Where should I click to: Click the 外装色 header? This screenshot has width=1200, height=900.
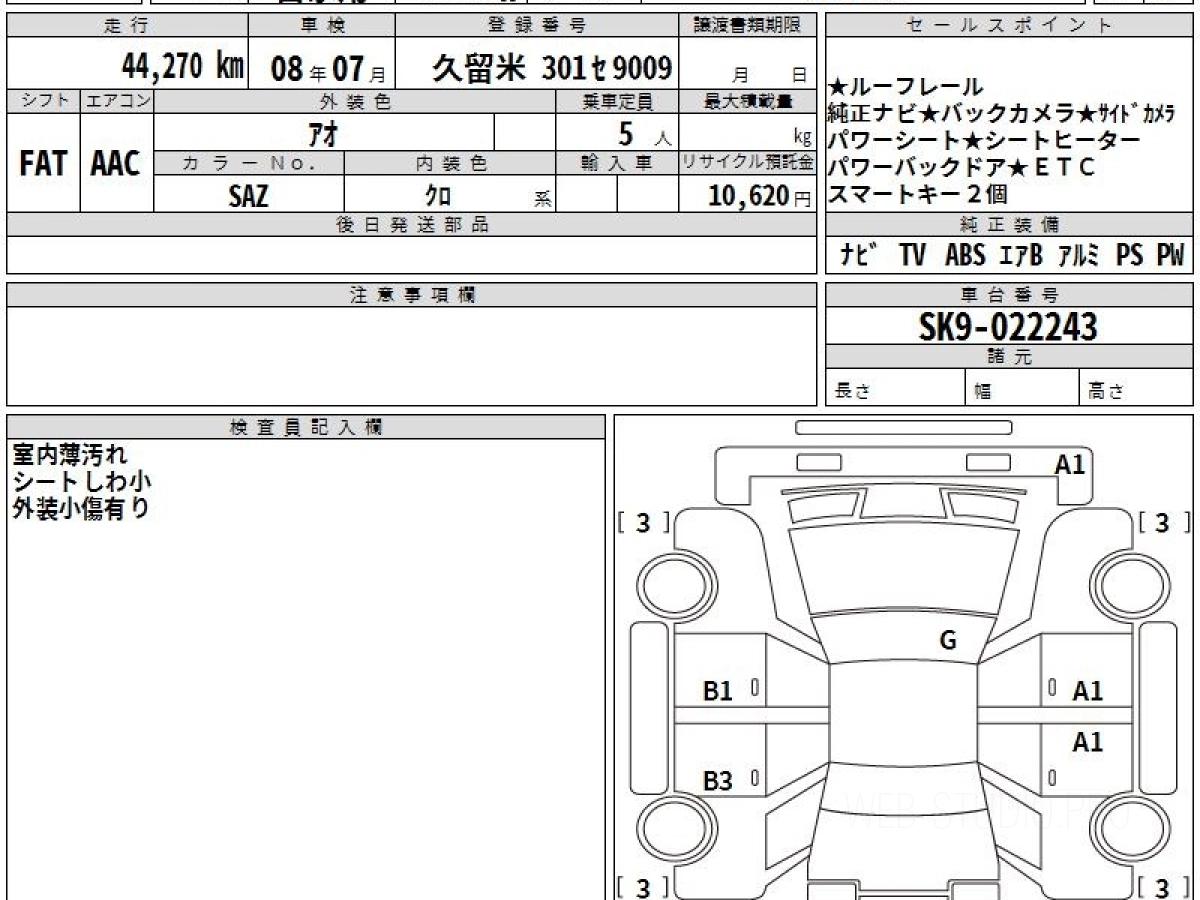[x=355, y=101]
